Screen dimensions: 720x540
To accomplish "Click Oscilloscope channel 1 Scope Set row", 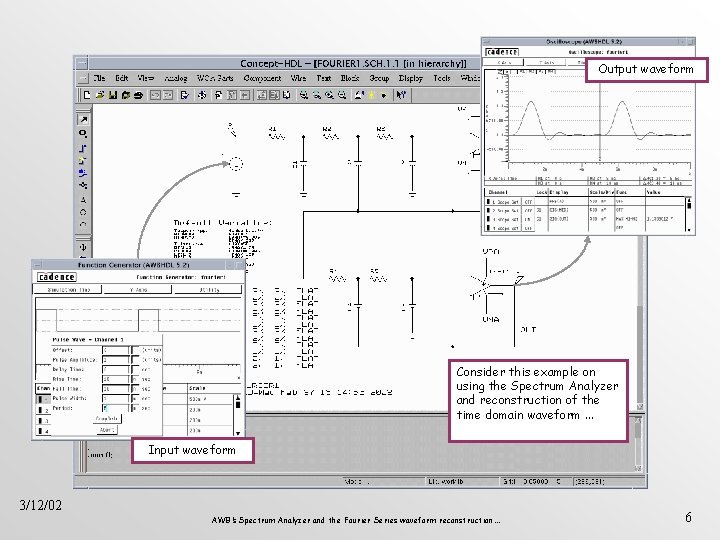I will tap(505, 202).
